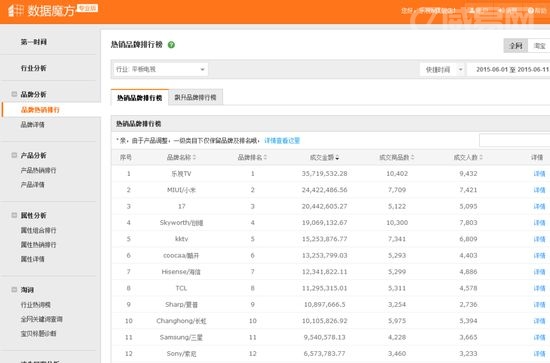Open 详情 link for kktv row
550x363 pixels.
tap(539, 239)
